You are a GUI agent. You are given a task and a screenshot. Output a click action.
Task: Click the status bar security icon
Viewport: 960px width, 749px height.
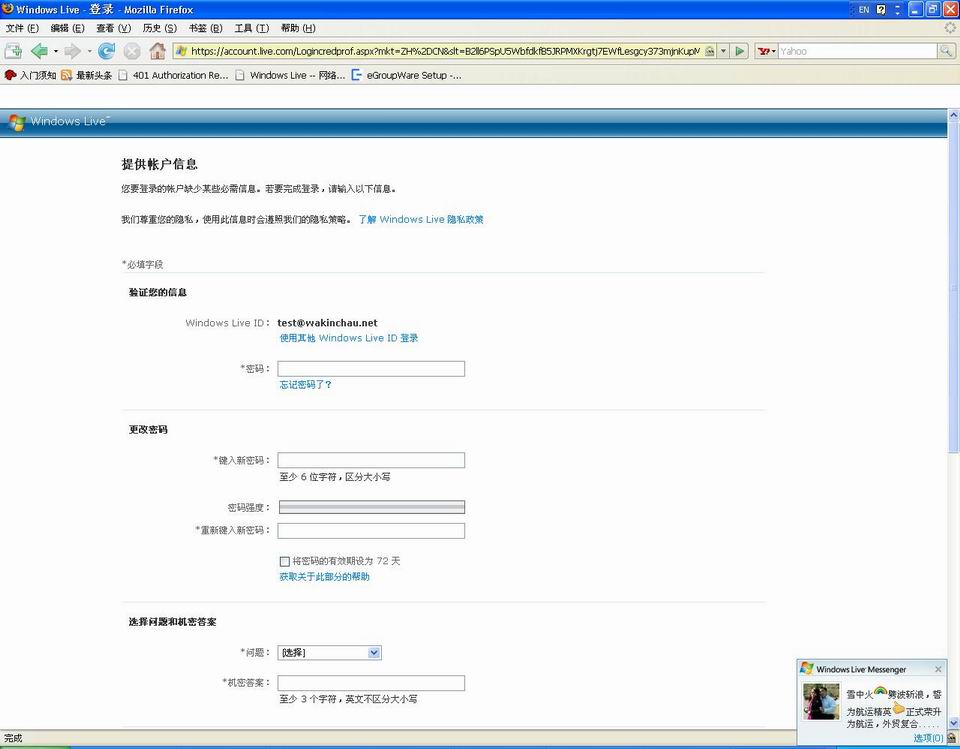pyautogui.click(x=952, y=738)
